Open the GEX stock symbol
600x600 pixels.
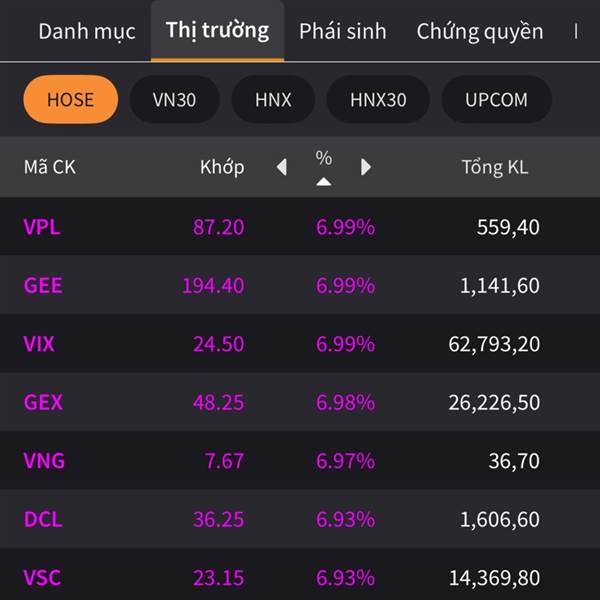tap(43, 403)
